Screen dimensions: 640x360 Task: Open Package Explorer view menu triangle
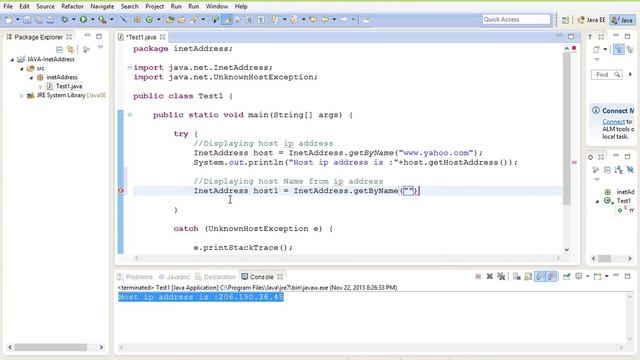[100, 48]
